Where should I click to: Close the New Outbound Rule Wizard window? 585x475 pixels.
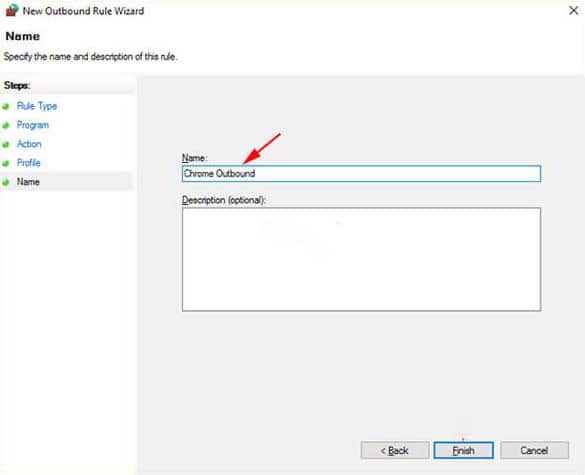point(573,10)
